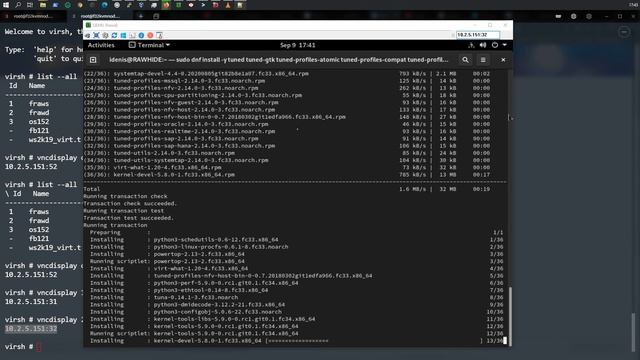Viewport: 640px width, 360px height.
Task: Click the keyboard icon in host terminal title bar
Action: click(x=558, y=16)
